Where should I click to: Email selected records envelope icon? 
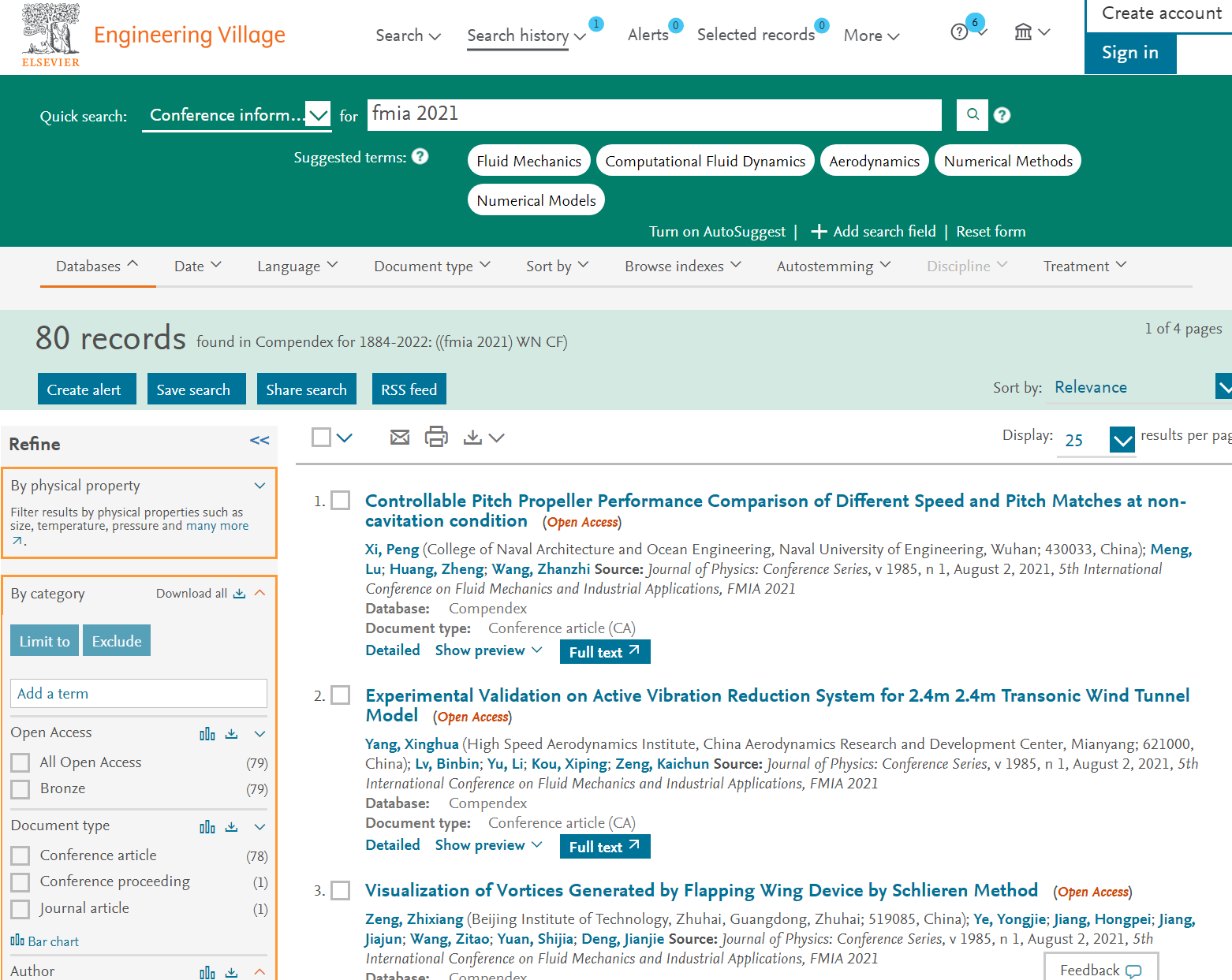400,437
